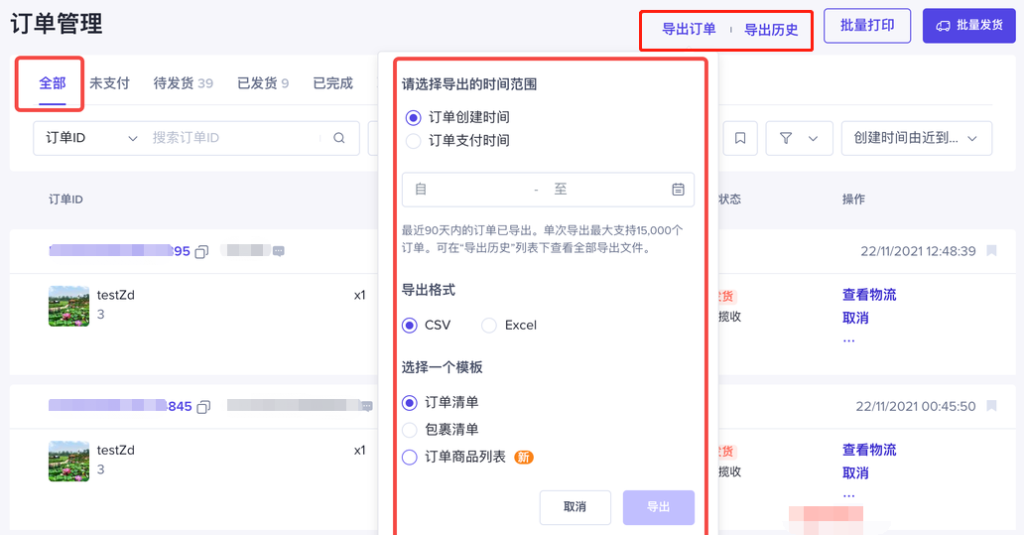The image size is (1024, 535).
Task: Click the order ID link ending in 845
Action: pos(120,406)
